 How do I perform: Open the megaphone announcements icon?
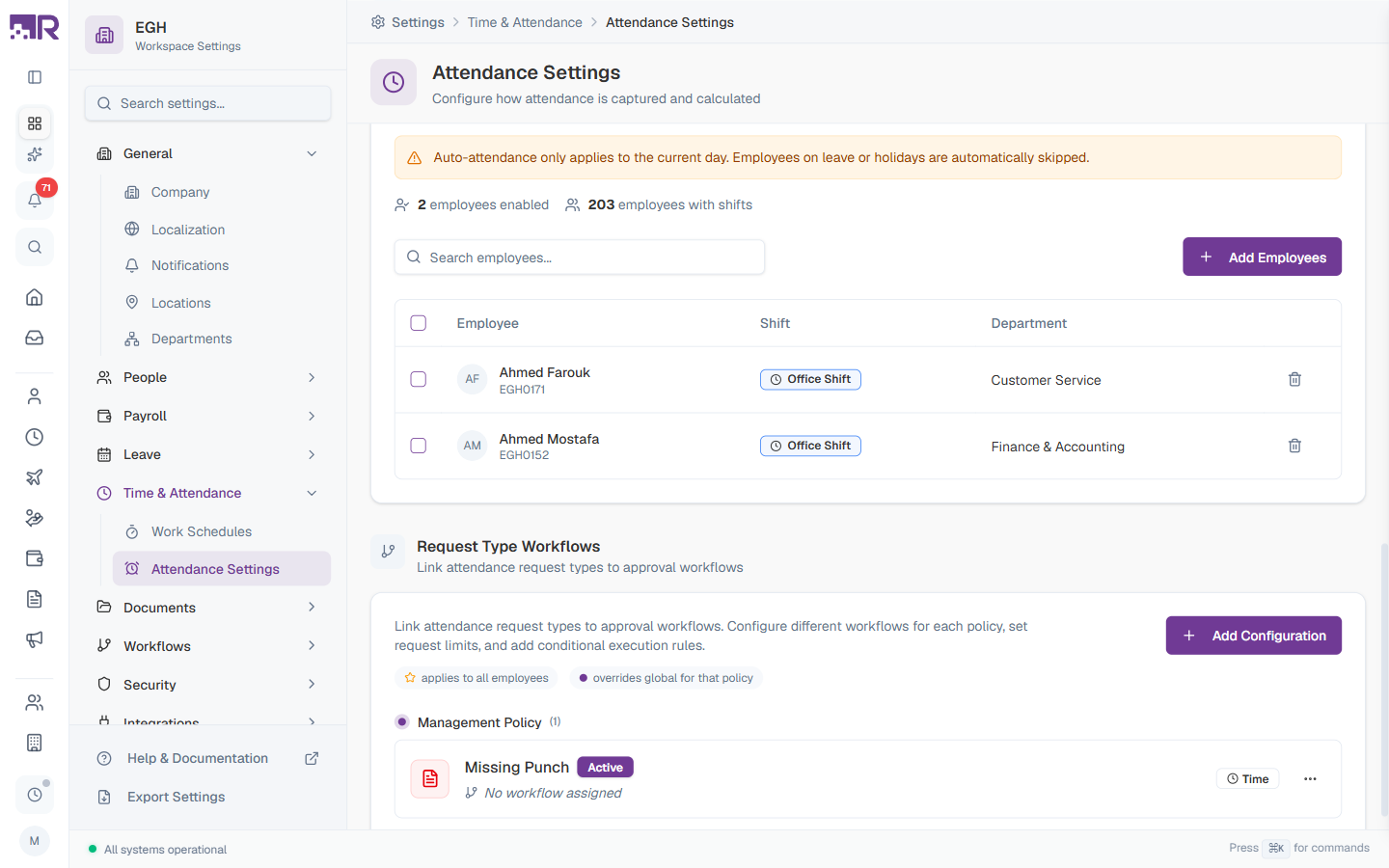tap(35, 639)
